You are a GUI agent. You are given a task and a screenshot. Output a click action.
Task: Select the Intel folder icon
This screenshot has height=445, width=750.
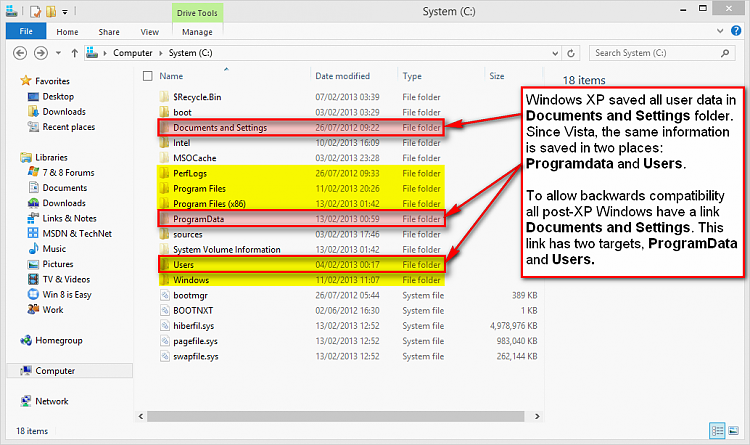pos(164,143)
